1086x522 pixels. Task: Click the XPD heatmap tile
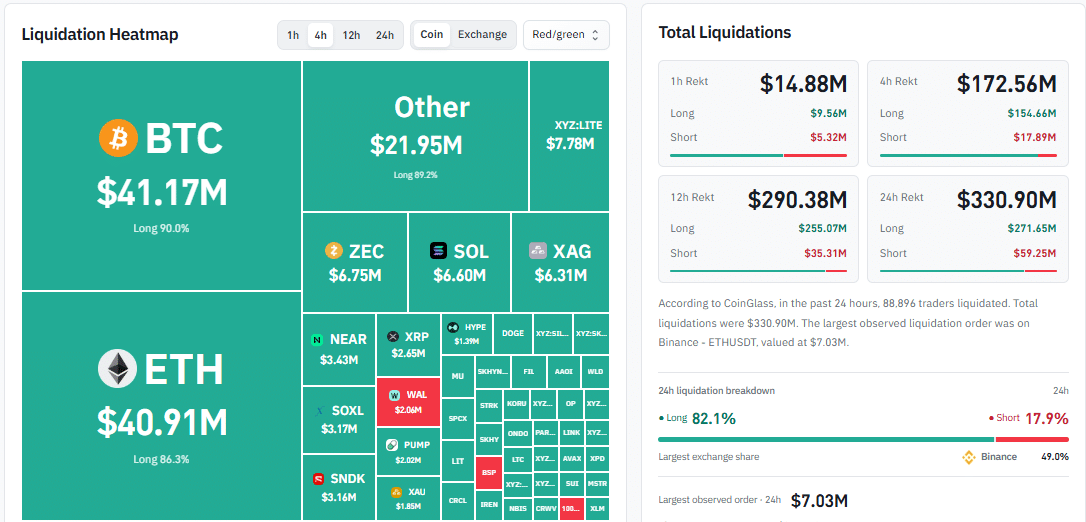point(597,459)
